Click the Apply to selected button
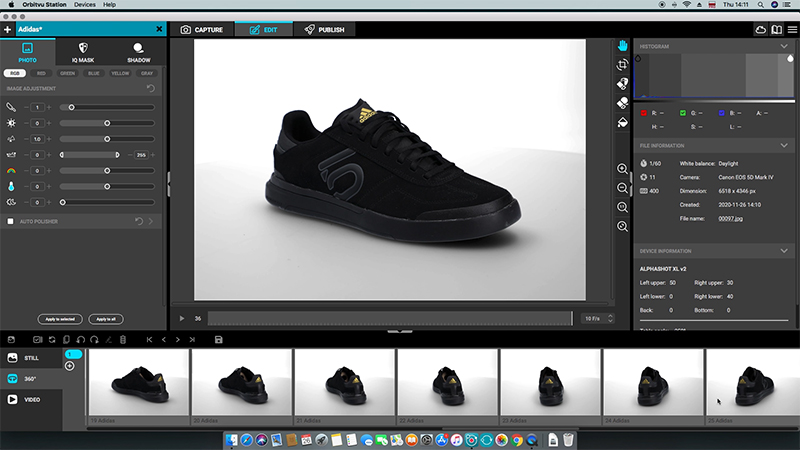The image size is (800, 450). 60,319
